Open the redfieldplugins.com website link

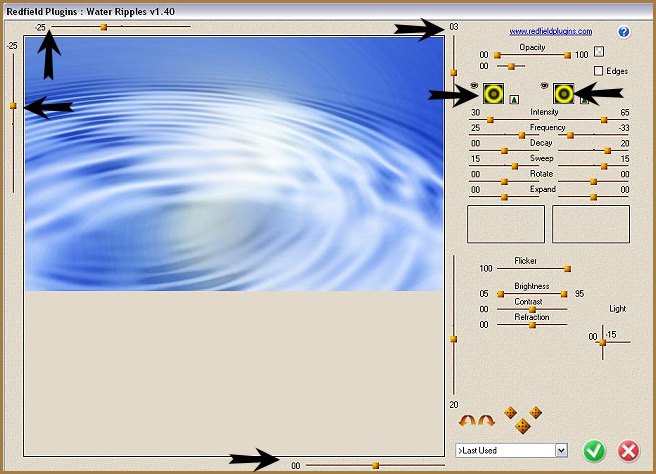coord(550,32)
